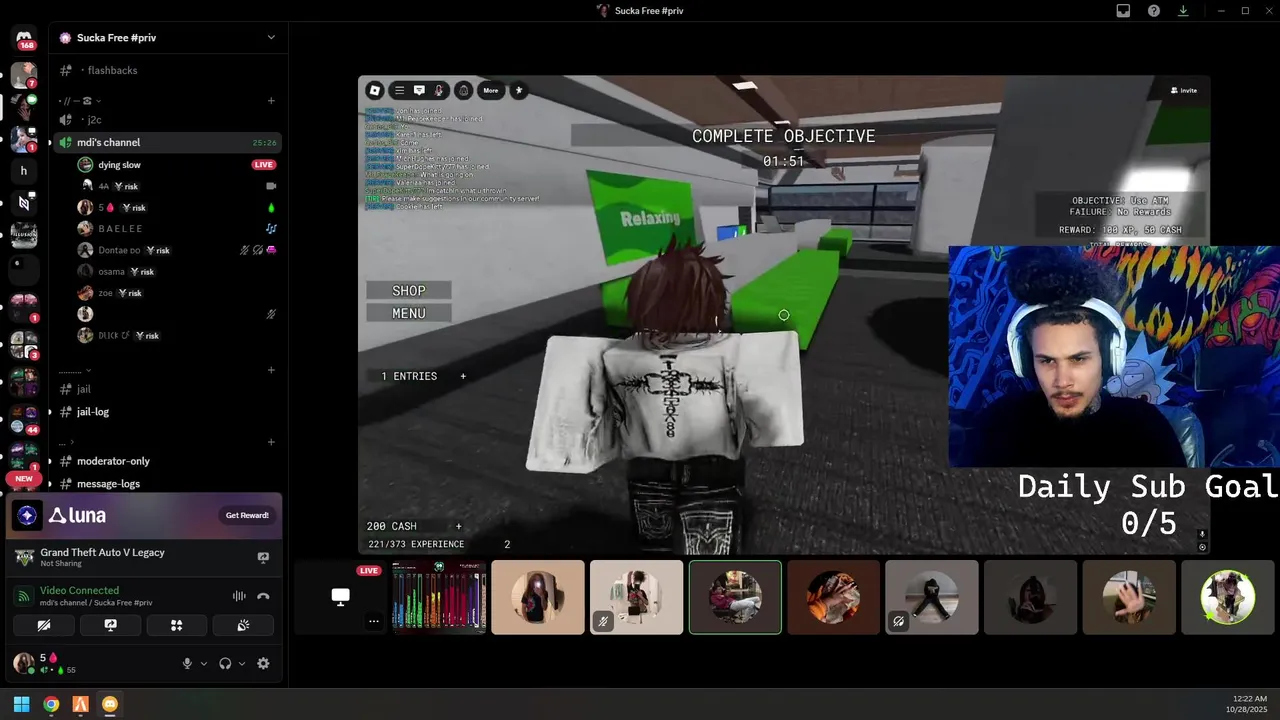The image size is (1280, 720).
Task: Open the server icon labeled h
Action: tap(24, 171)
